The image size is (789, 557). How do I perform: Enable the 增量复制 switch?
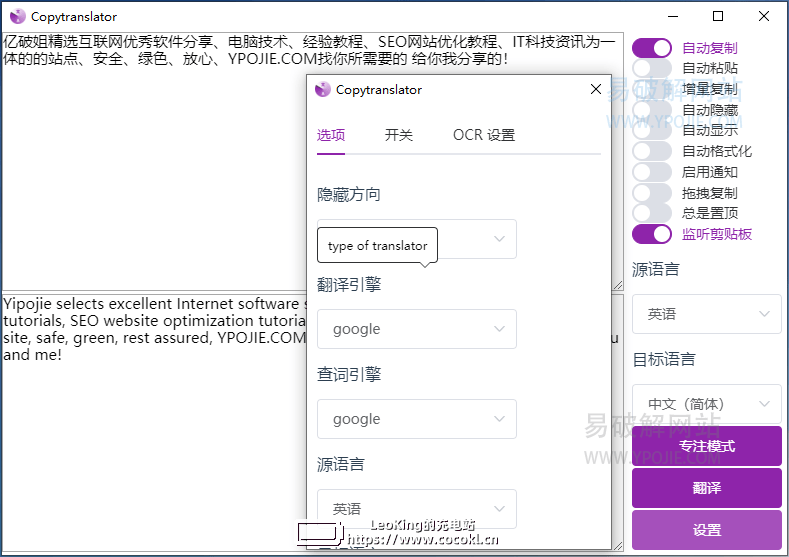[652, 89]
